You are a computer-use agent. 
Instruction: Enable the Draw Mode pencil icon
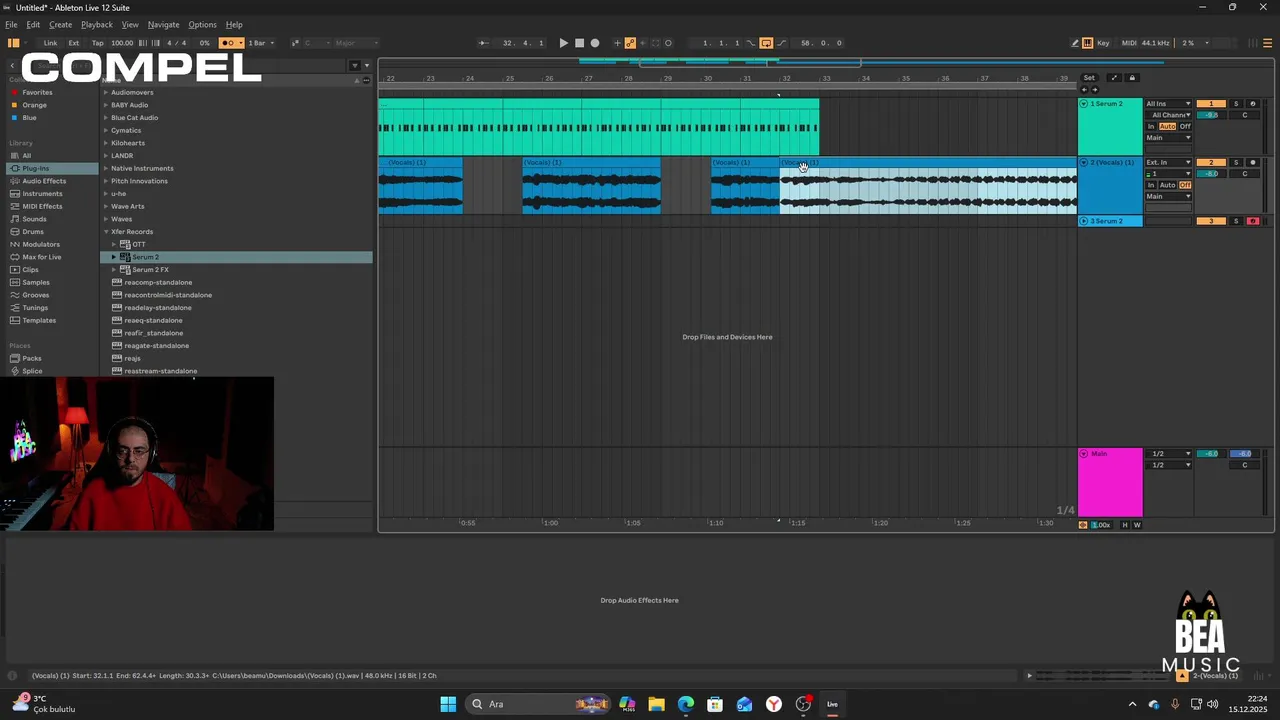pyautogui.click(x=1075, y=43)
